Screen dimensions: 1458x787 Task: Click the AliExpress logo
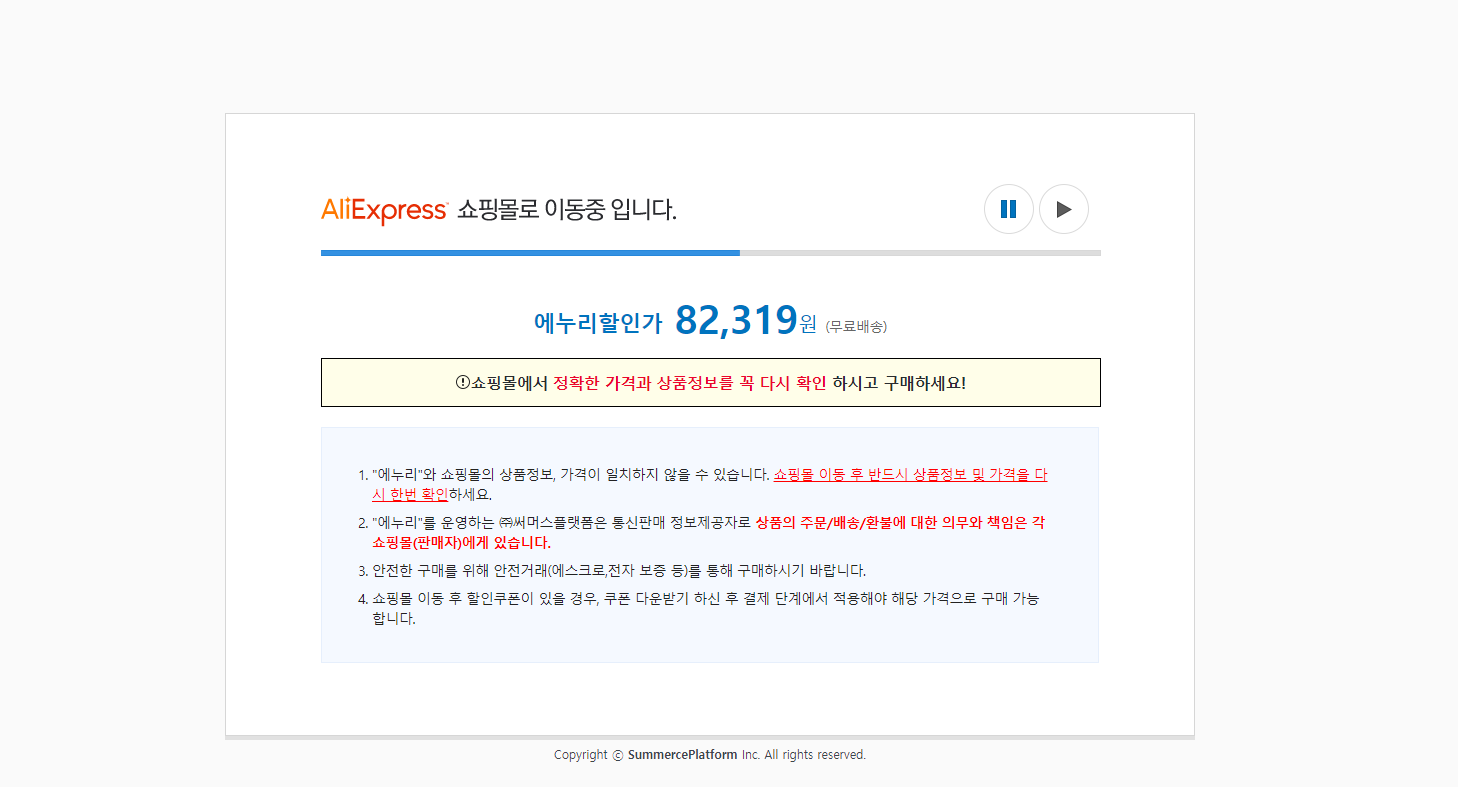tap(384, 211)
